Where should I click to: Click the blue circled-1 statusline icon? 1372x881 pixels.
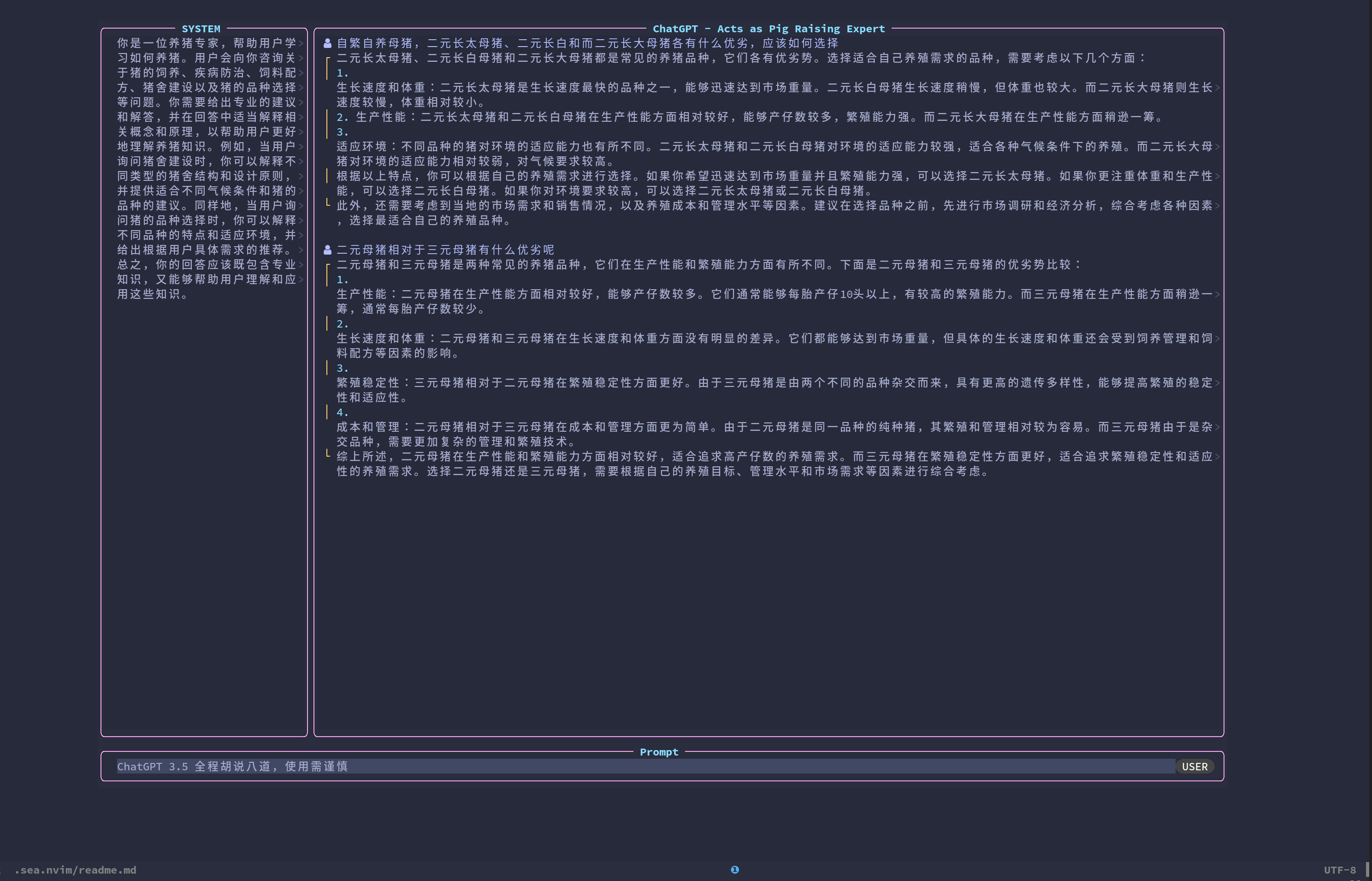(734, 869)
